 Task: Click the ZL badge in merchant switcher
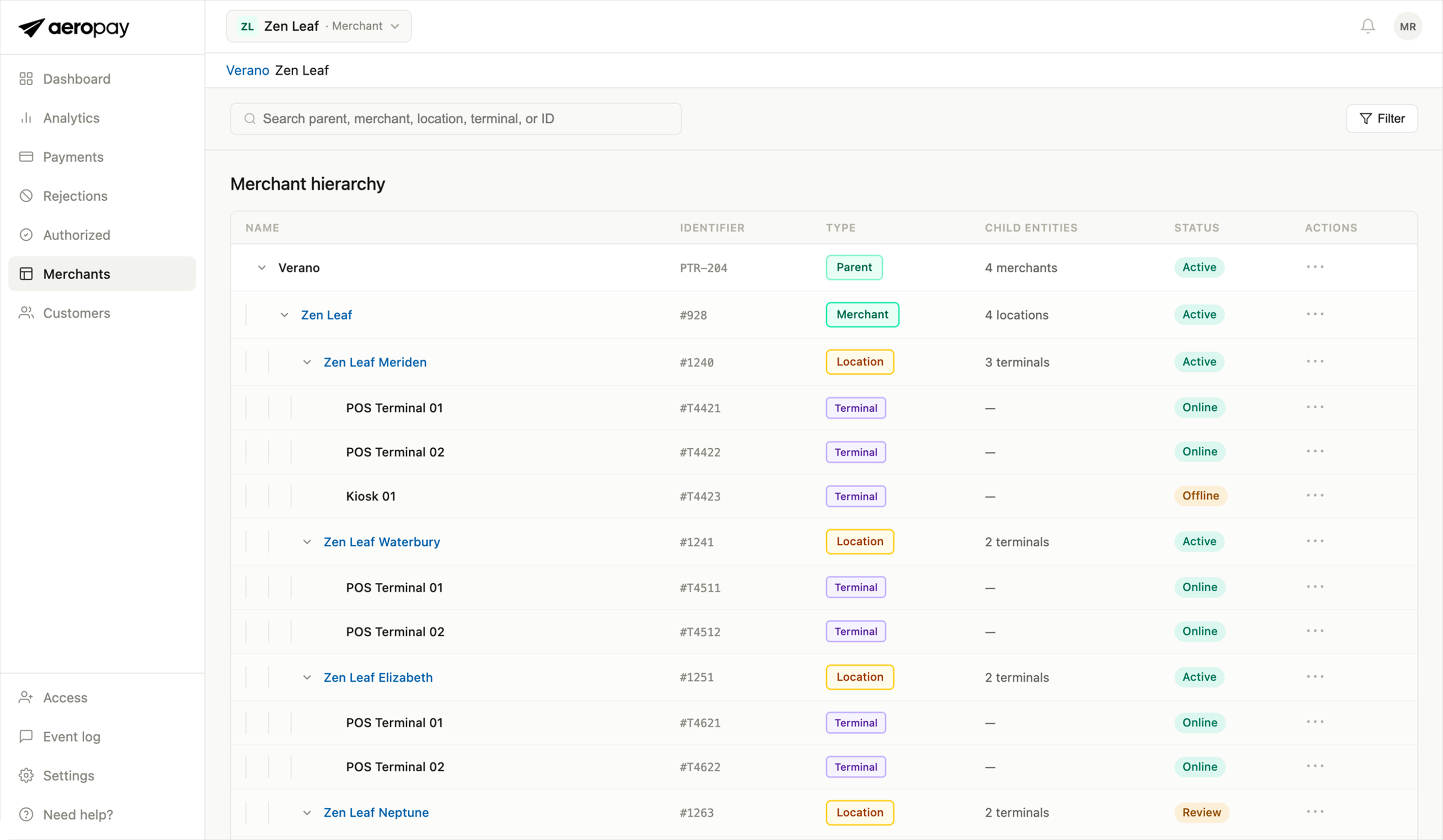[x=247, y=26]
